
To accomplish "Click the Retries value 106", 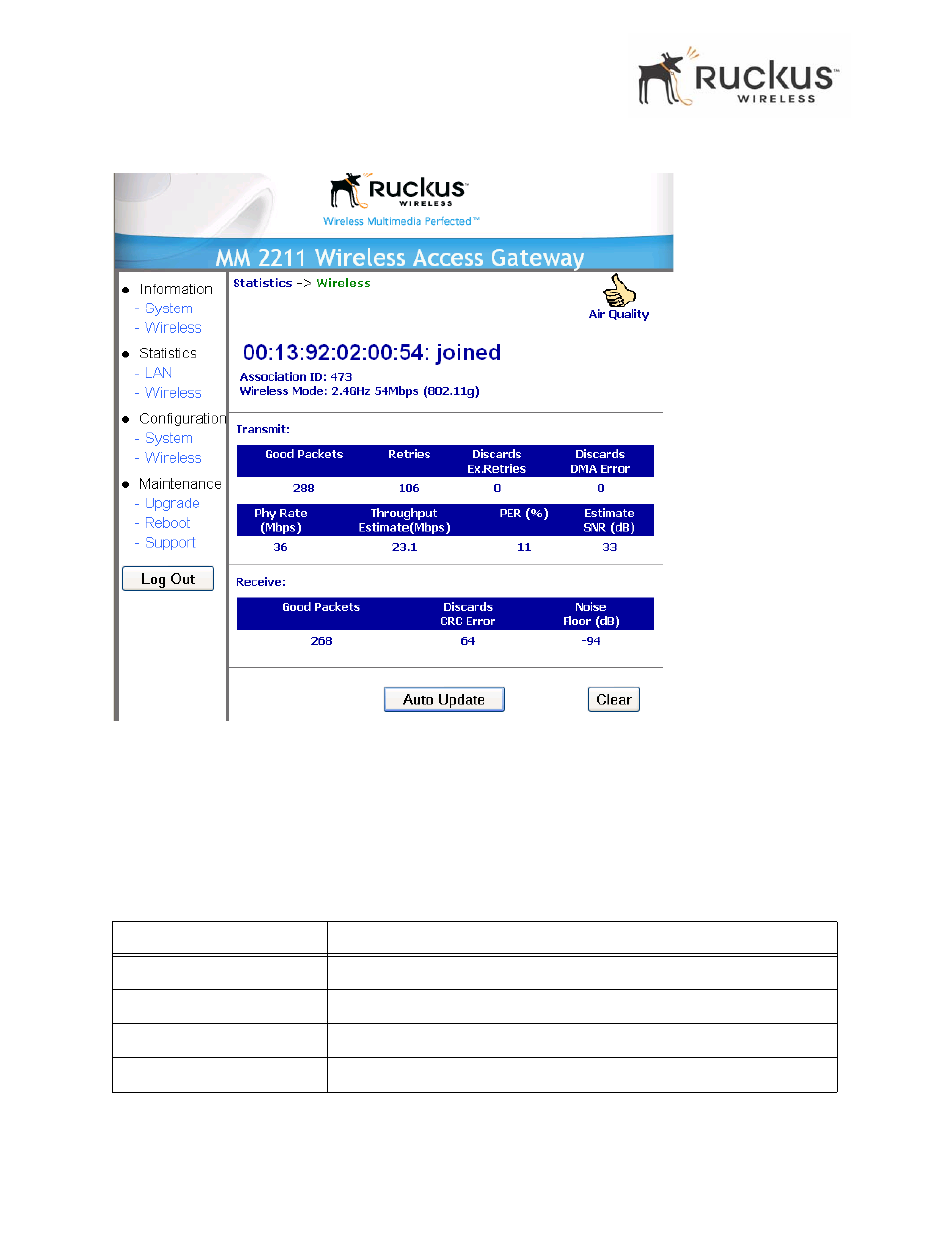I will point(409,488).
